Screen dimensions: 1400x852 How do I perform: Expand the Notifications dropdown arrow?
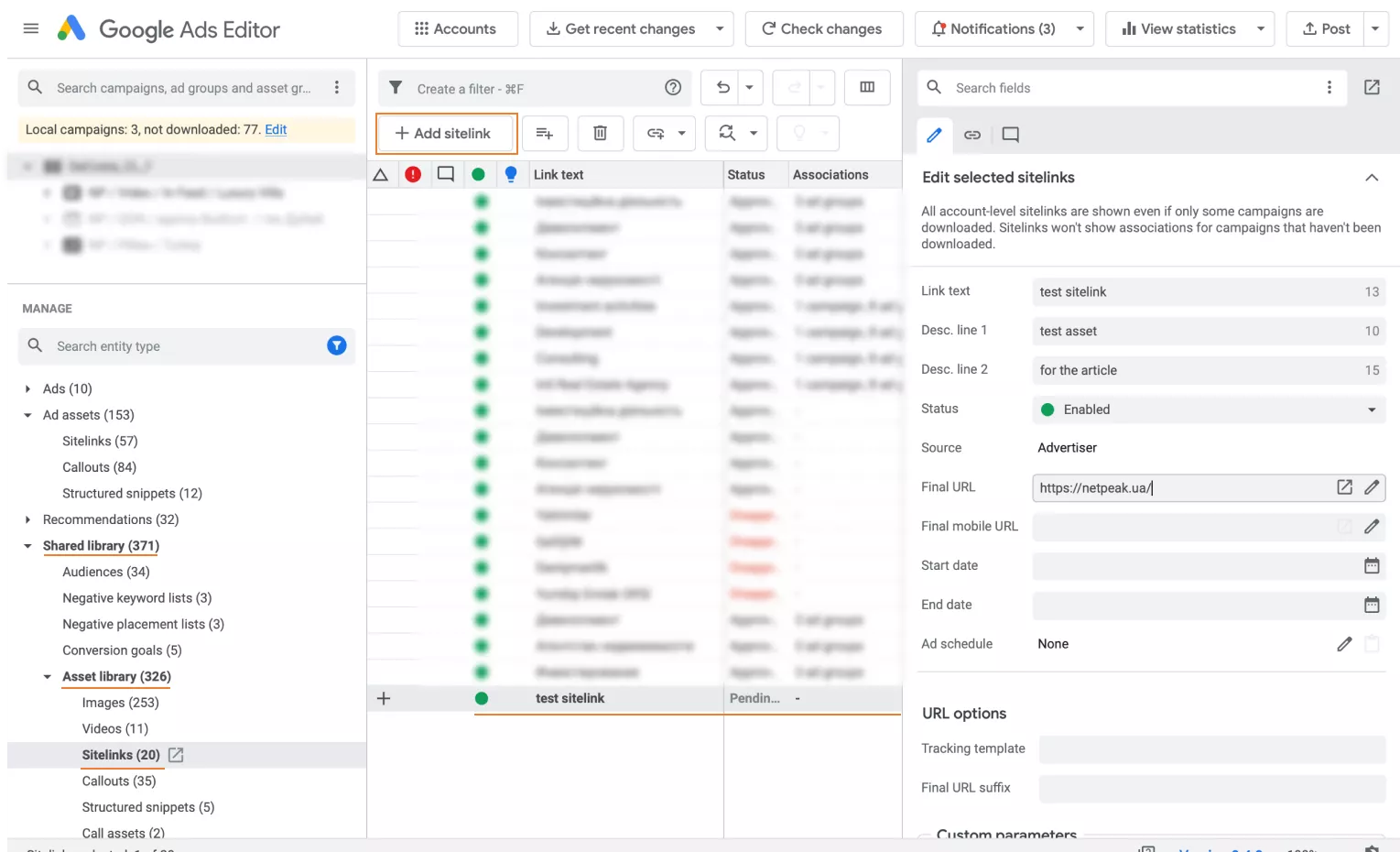pos(1080,28)
